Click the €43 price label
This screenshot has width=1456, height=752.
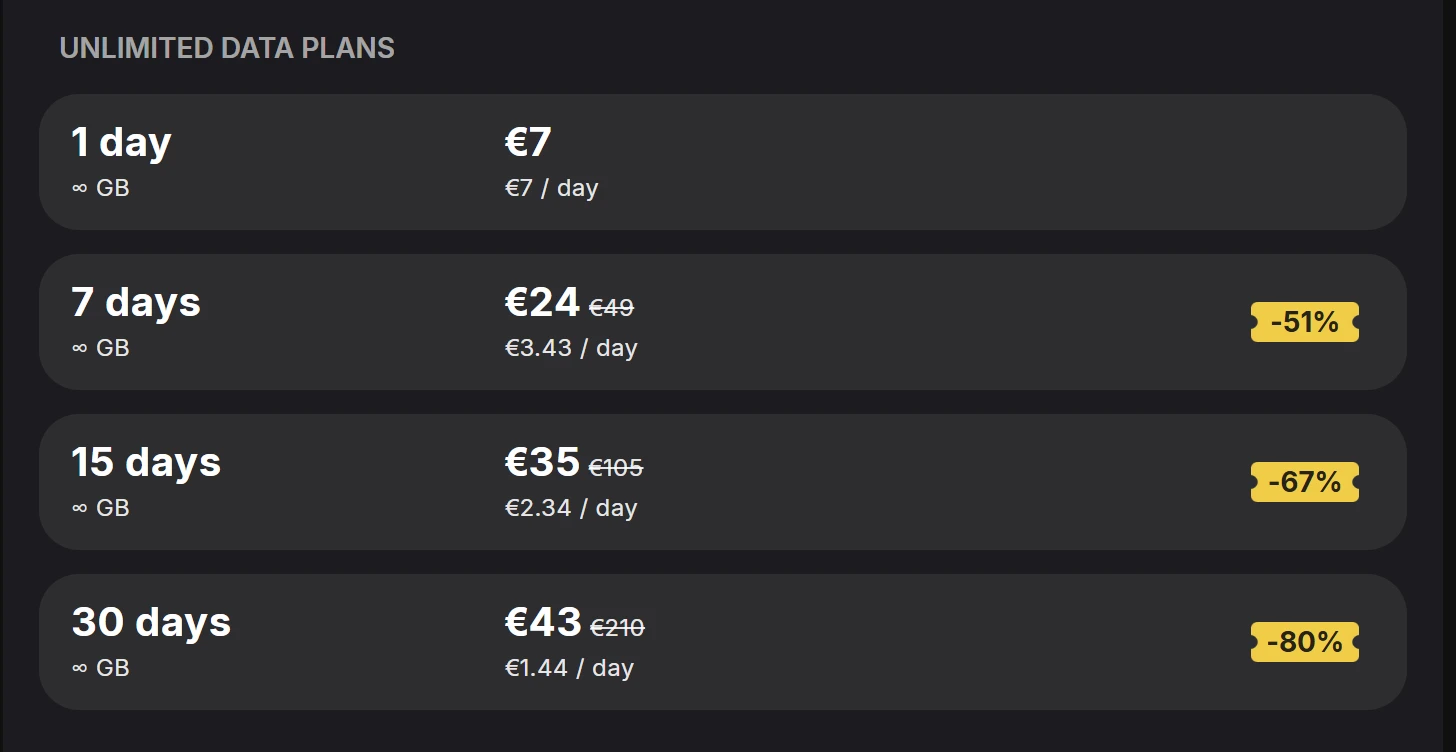pos(543,622)
